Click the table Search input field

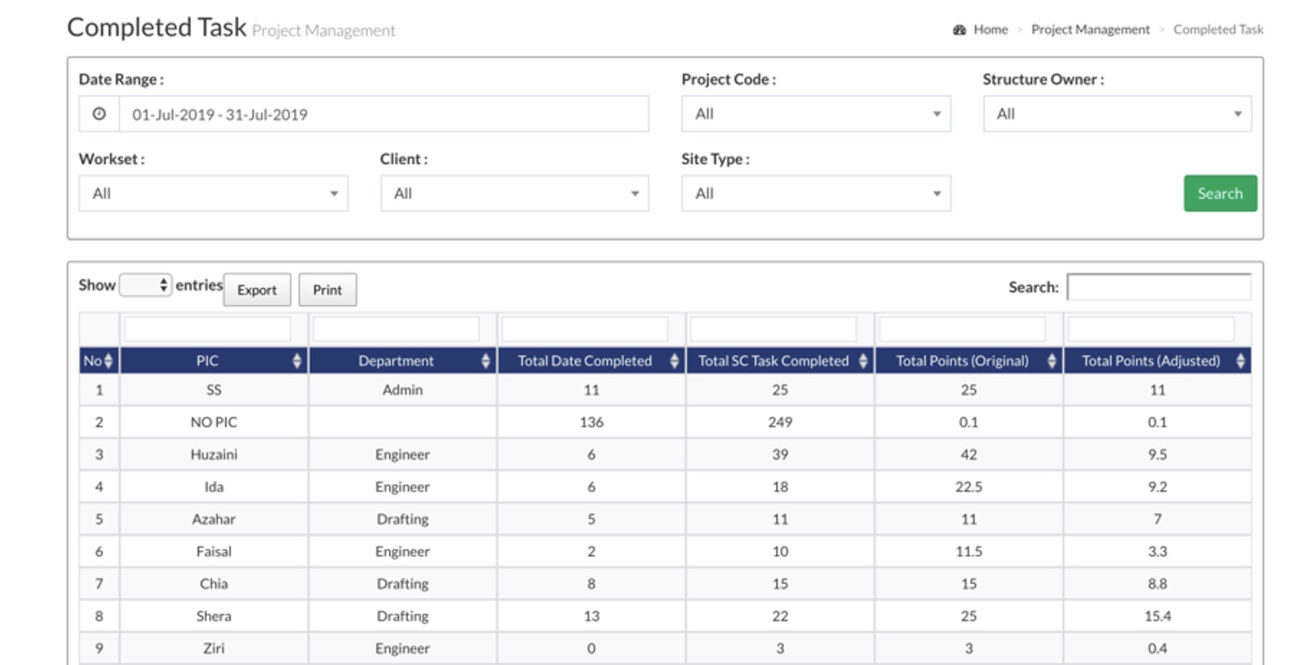(x=1158, y=287)
